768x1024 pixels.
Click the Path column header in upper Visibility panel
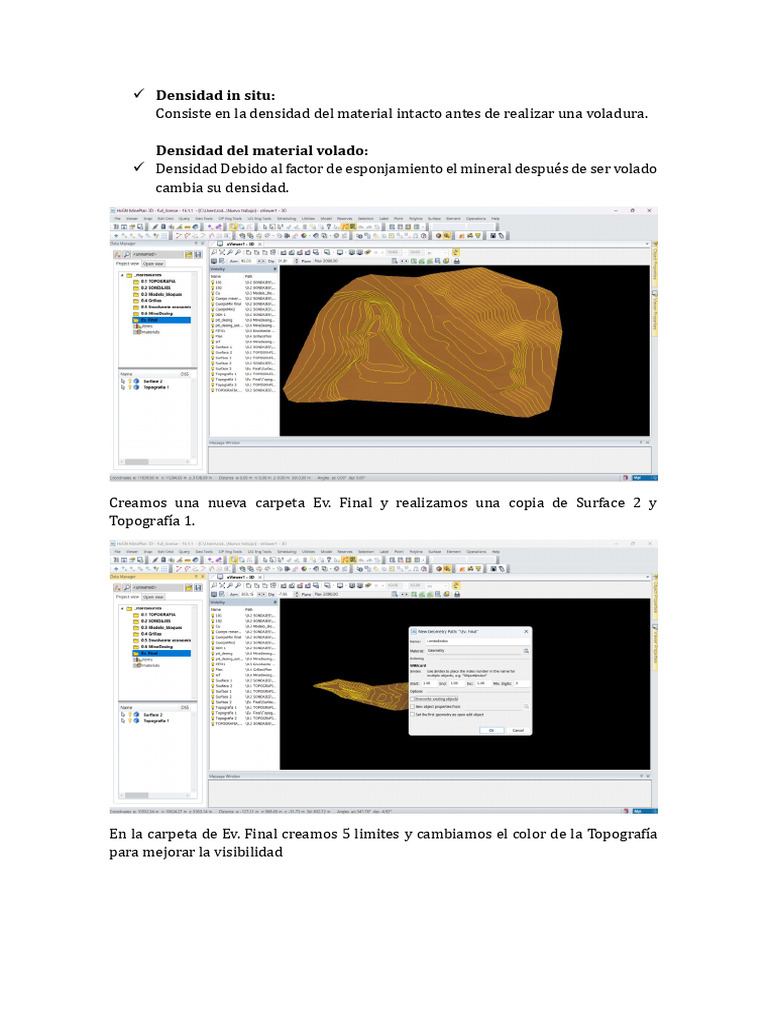click(x=248, y=277)
